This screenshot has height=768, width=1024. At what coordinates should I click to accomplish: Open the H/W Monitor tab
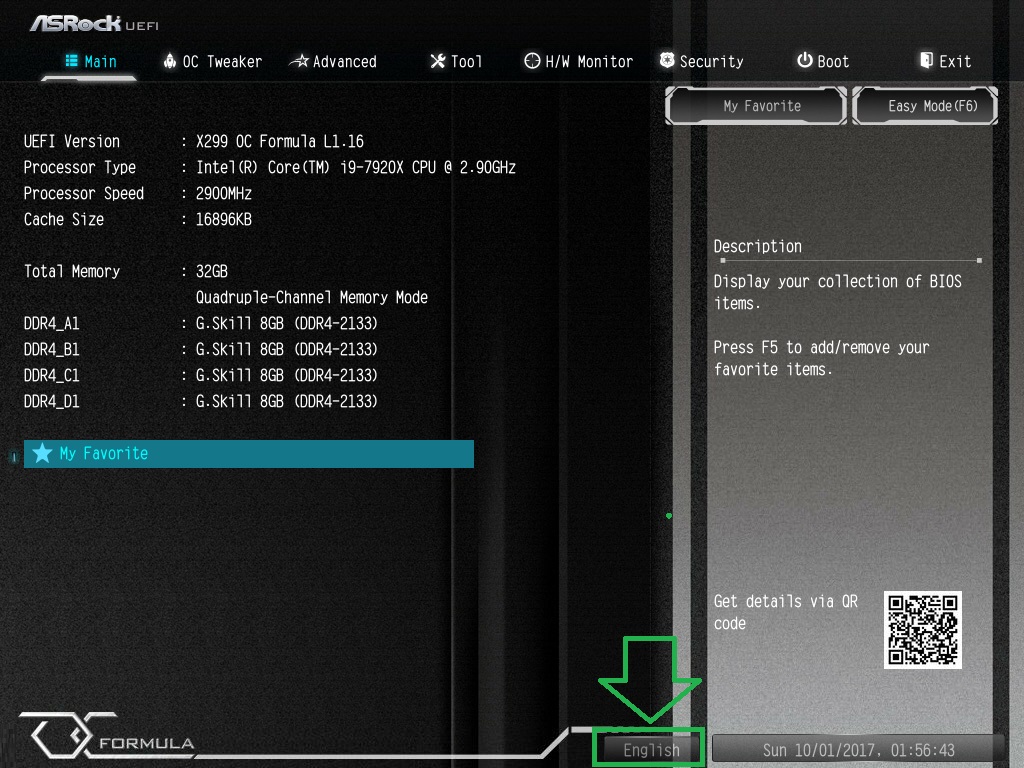click(x=579, y=61)
